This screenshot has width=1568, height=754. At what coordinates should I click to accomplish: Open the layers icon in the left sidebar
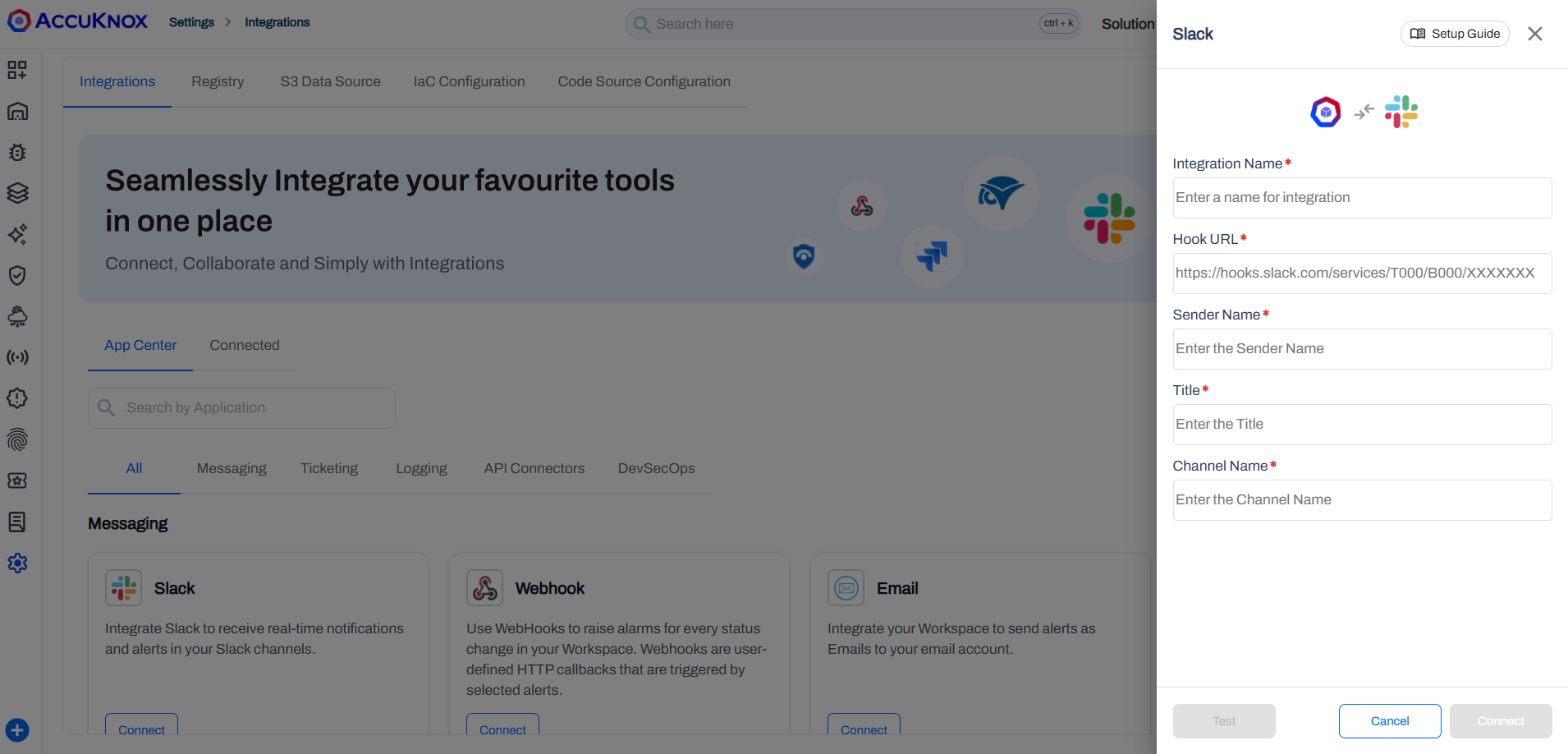point(17,193)
